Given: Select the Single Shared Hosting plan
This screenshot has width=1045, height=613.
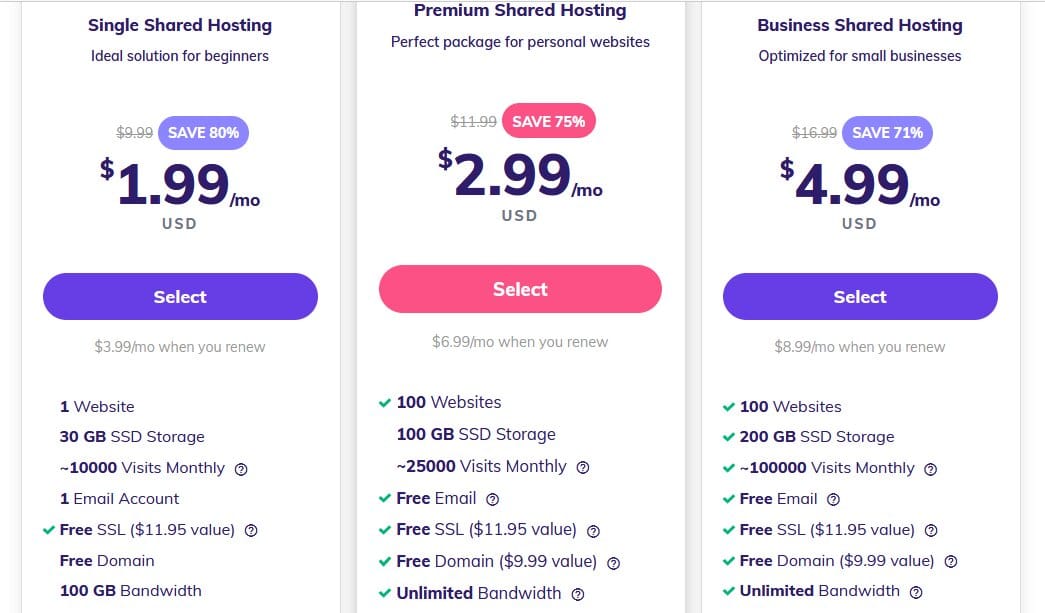Looking at the screenshot, I should (180, 297).
